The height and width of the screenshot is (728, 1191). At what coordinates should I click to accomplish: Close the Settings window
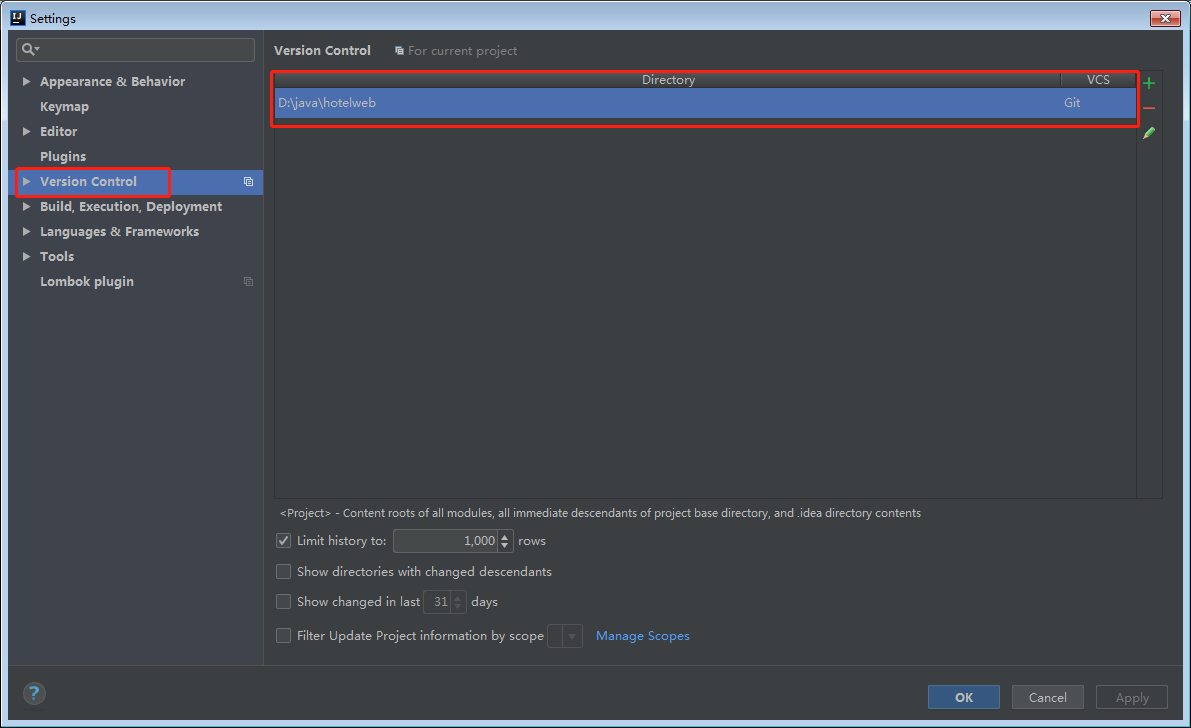point(1164,18)
